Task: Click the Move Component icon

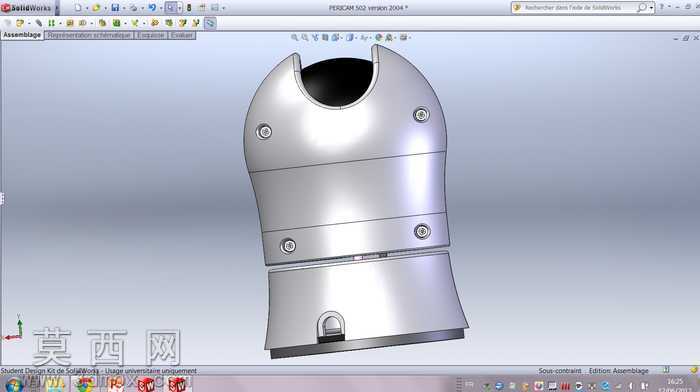Action: tap(83, 23)
